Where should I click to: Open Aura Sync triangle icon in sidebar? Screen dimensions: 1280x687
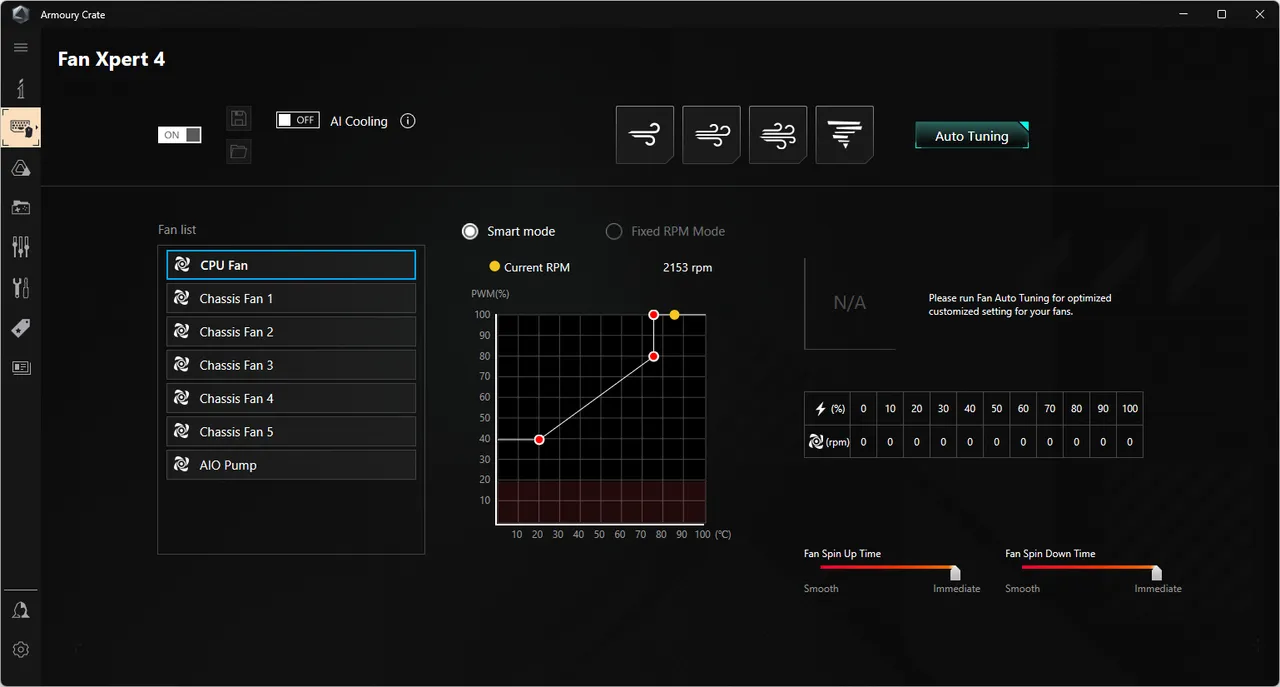[21, 169]
